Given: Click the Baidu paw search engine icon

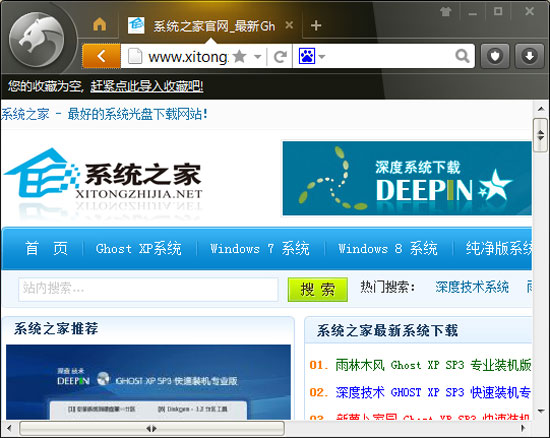Looking at the screenshot, I should (307, 56).
